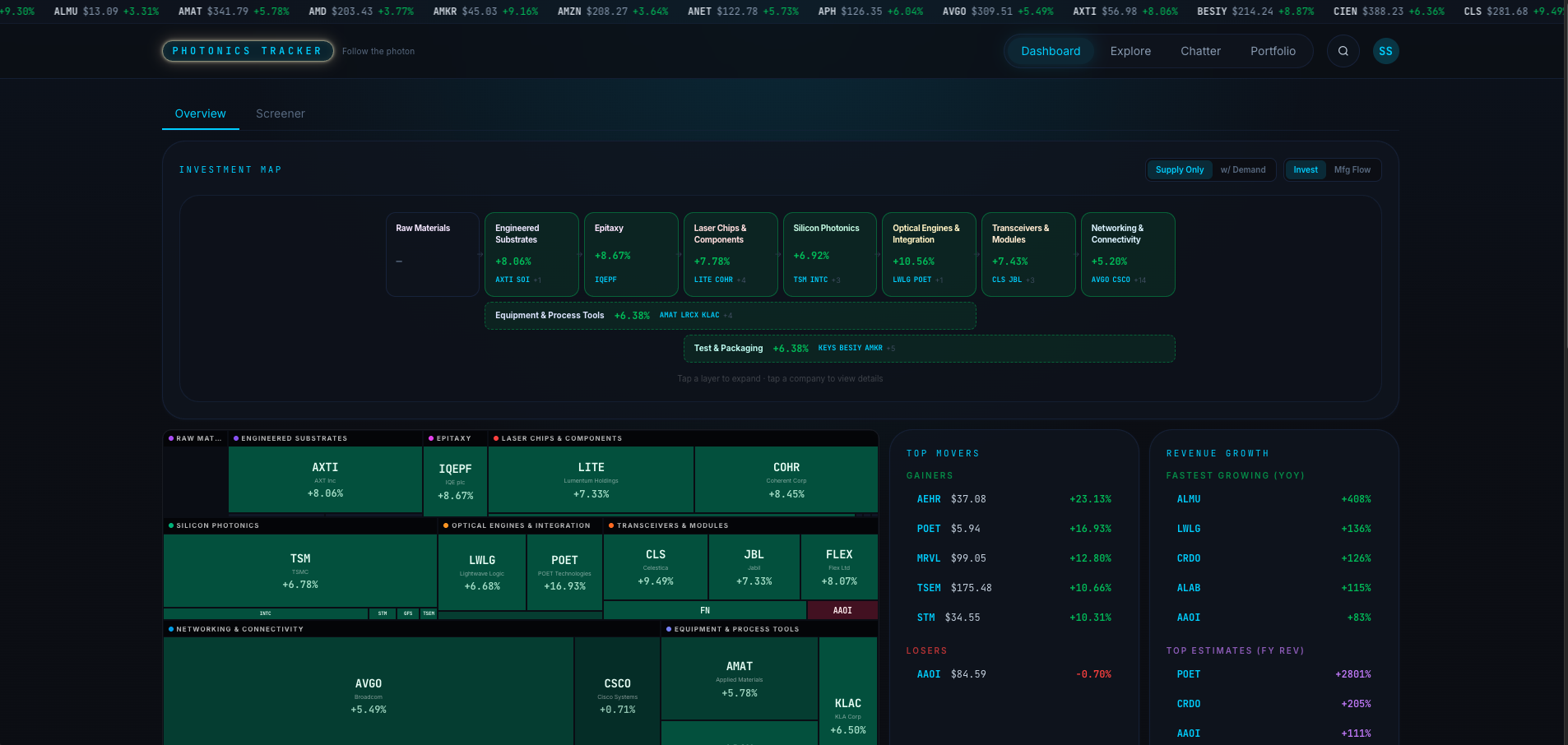Select AEHR in the Top Movers gainers
The image size is (1568, 745).
pos(929,499)
